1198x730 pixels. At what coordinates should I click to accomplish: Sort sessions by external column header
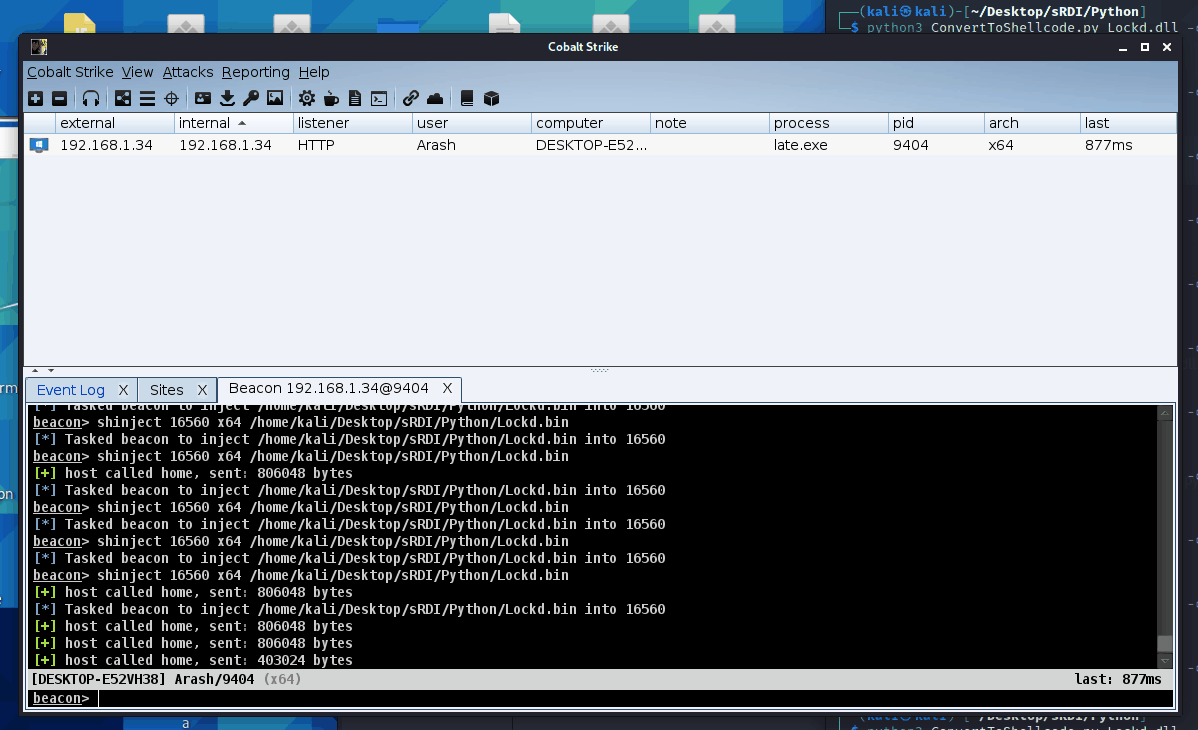[x=115, y=123]
